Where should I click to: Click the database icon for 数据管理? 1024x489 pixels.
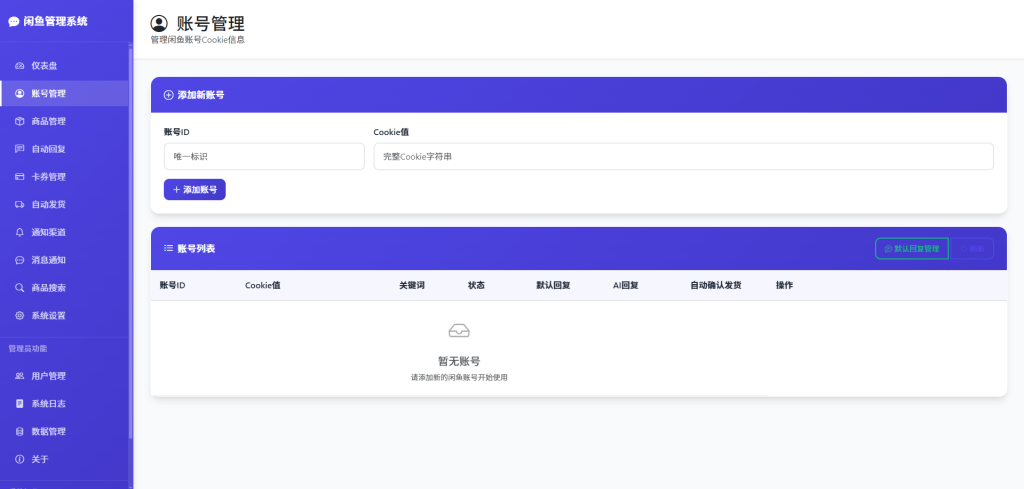(x=20, y=432)
